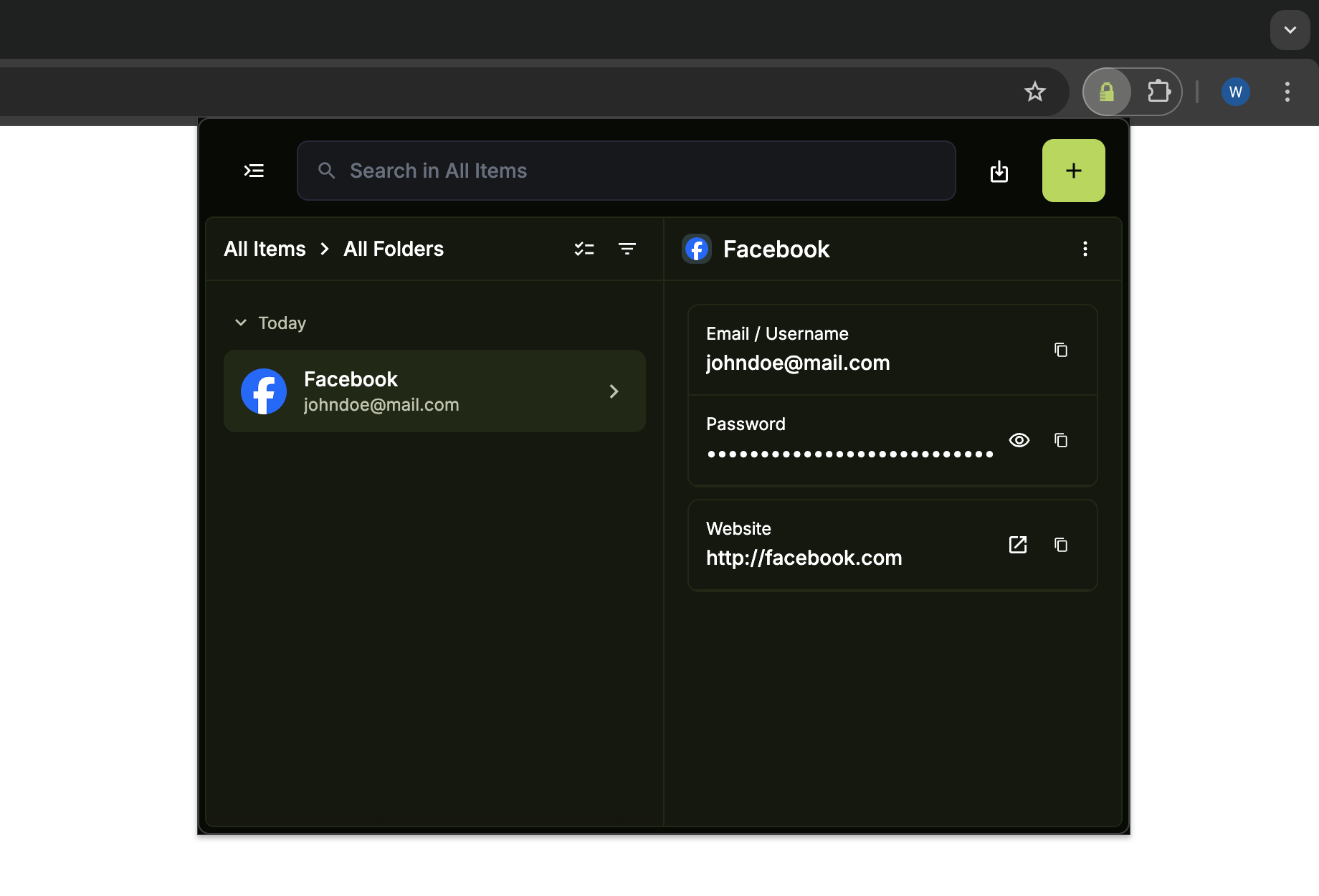Click the tab search dropdown arrow
Image resolution: width=1319 pixels, height=896 pixels.
coord(1290,30)
